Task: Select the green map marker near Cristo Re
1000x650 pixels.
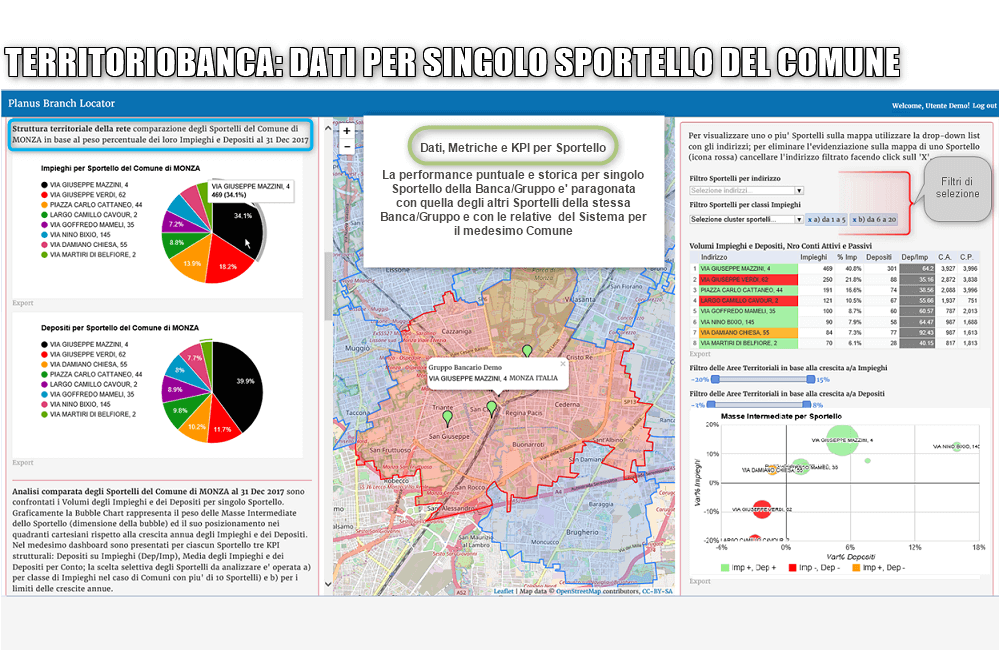Action: 527,350
